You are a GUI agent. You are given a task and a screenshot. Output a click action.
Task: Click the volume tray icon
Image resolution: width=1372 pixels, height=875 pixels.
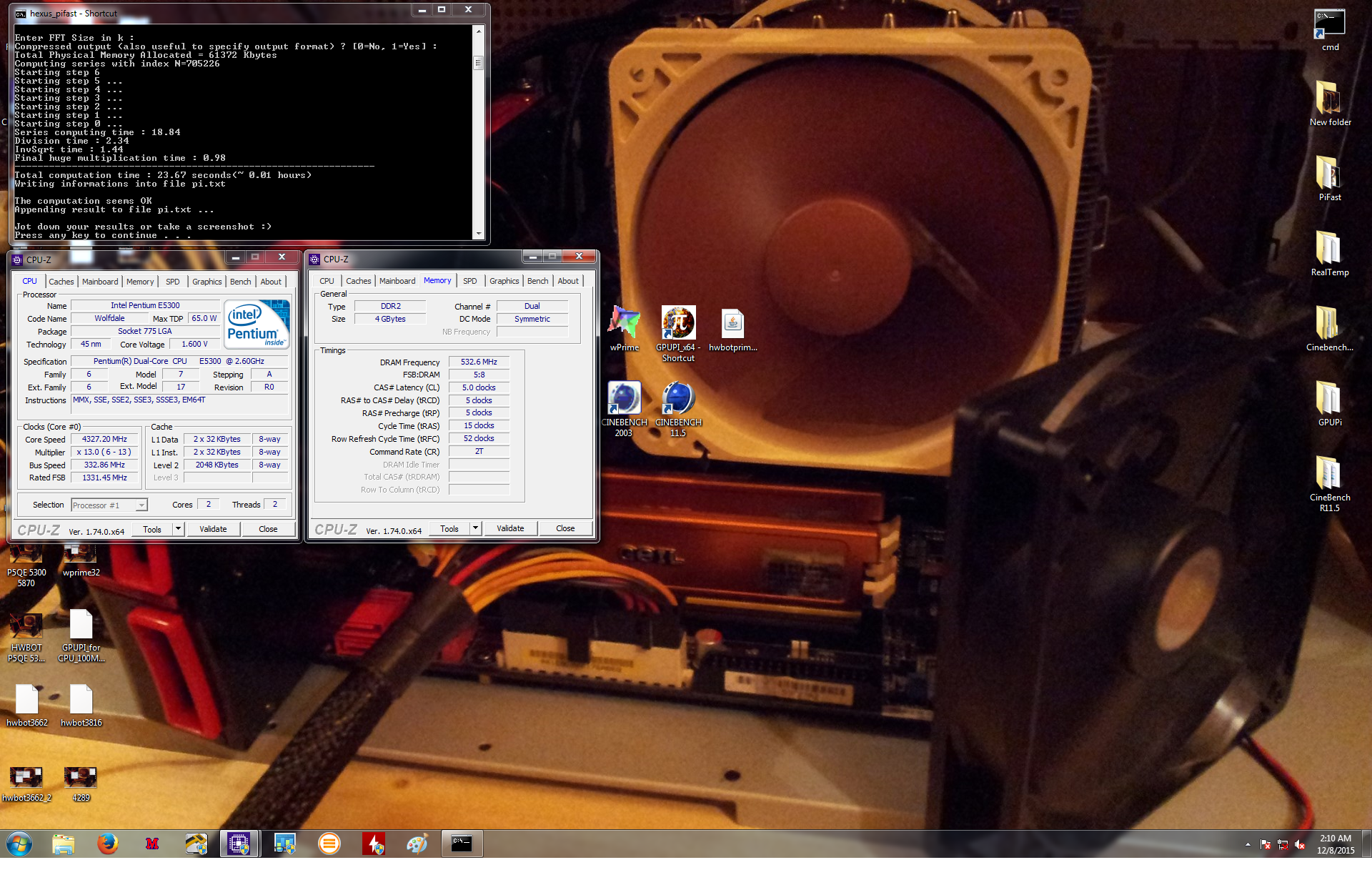1300,845
